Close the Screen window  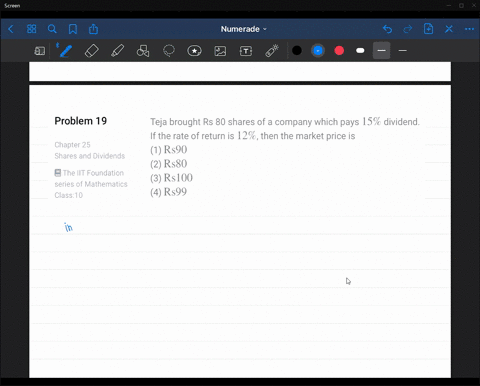(474, 5)
